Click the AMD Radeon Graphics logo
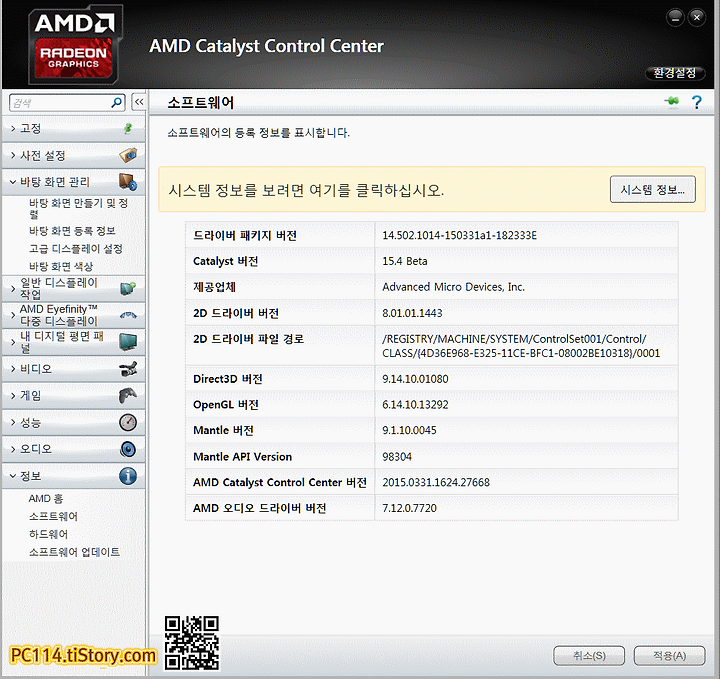 pyautogui.click(x=73, y=45)
